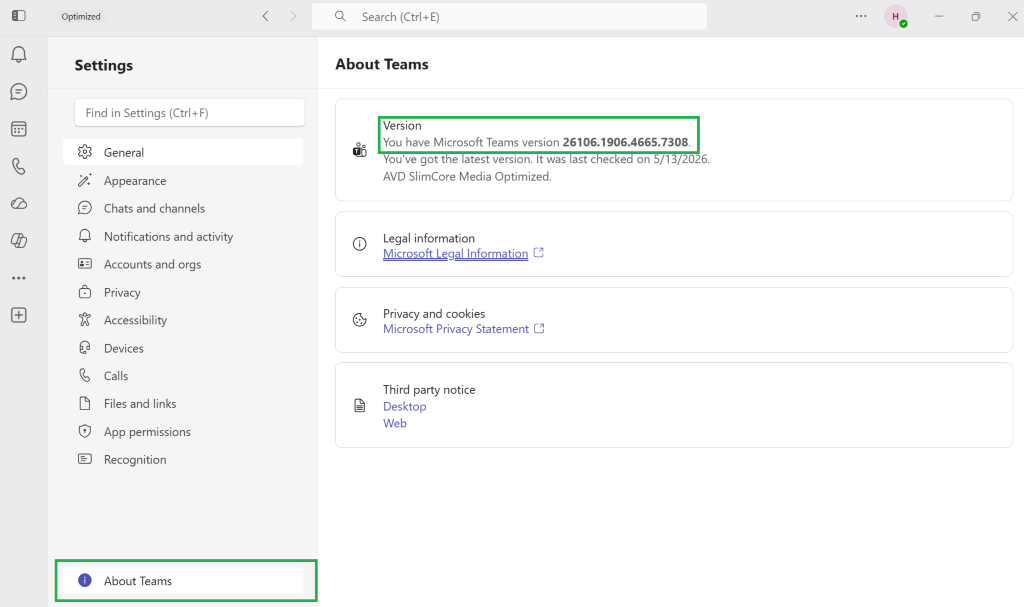
Task: Open Chats and channels settings
Action: (183, 208)
